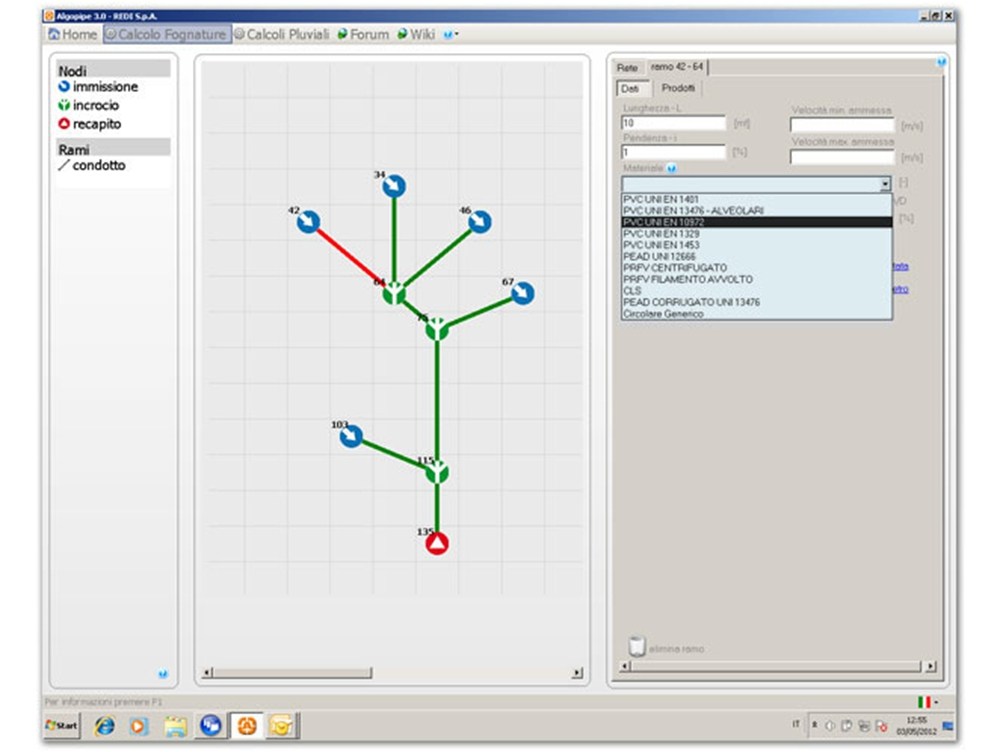The width and height of the screenshot is (1003, 752).
Task: Open the Forum link in the toolbar
Action: click(363, 34)
